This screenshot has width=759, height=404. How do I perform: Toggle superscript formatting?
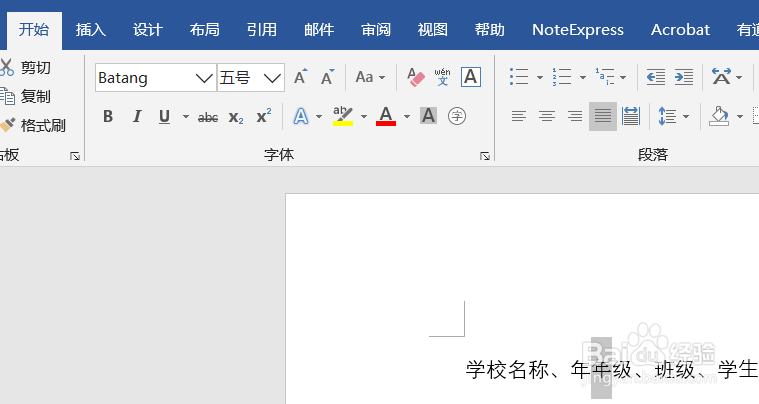[264, 117]
